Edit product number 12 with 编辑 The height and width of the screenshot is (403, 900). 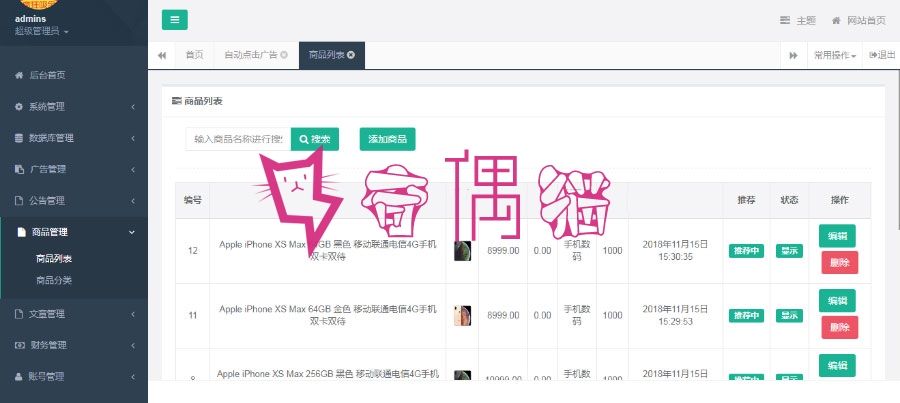point(837,236)
